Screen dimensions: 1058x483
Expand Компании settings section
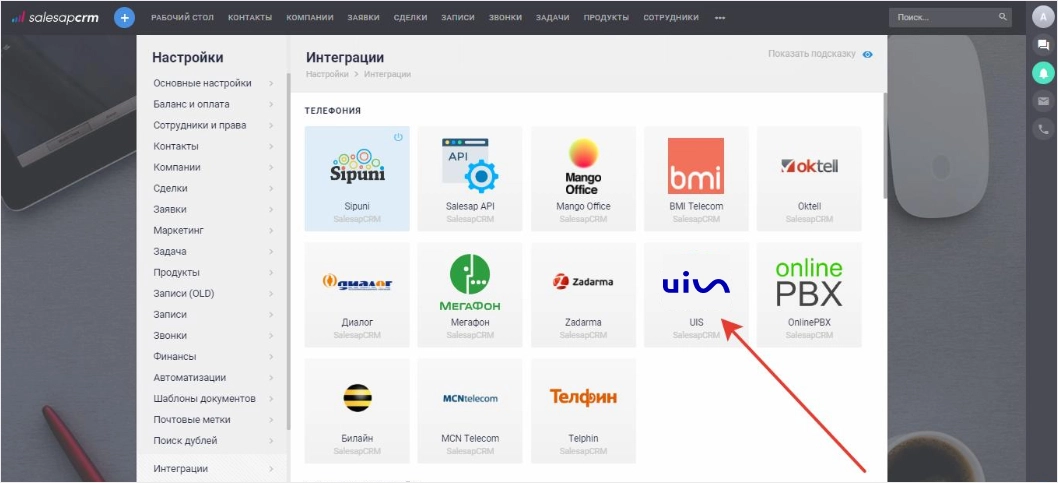click(213, 167)
